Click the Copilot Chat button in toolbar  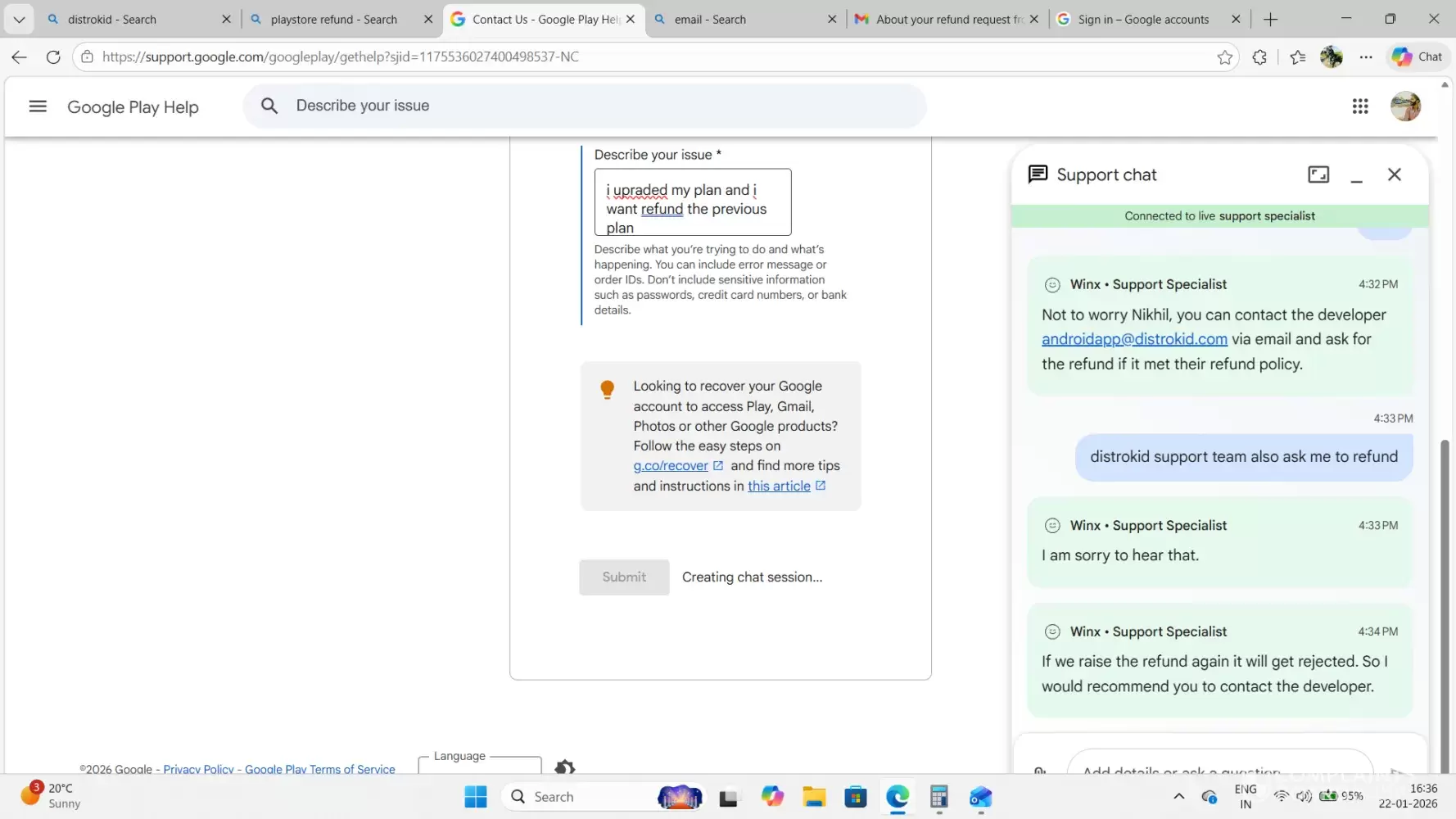pyautogui.click(x=1418, y=57)
